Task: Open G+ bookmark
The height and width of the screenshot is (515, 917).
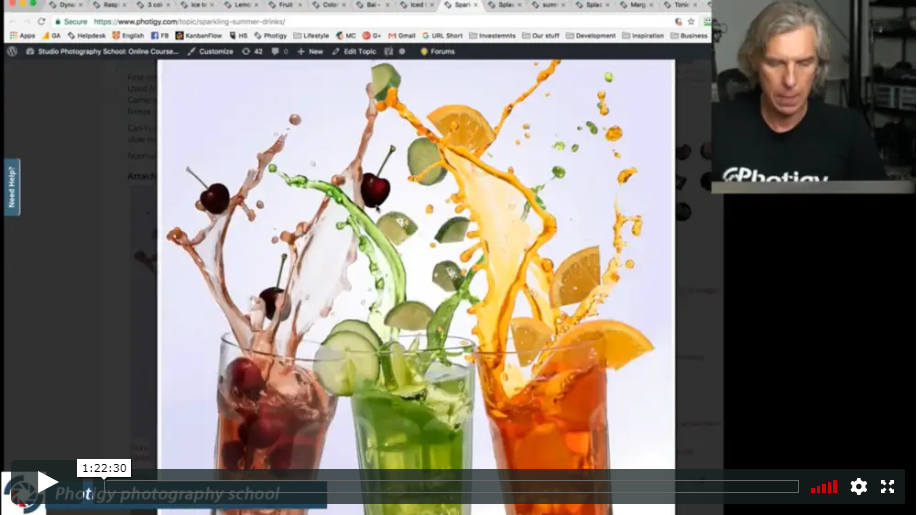Action: pos(371,36)
